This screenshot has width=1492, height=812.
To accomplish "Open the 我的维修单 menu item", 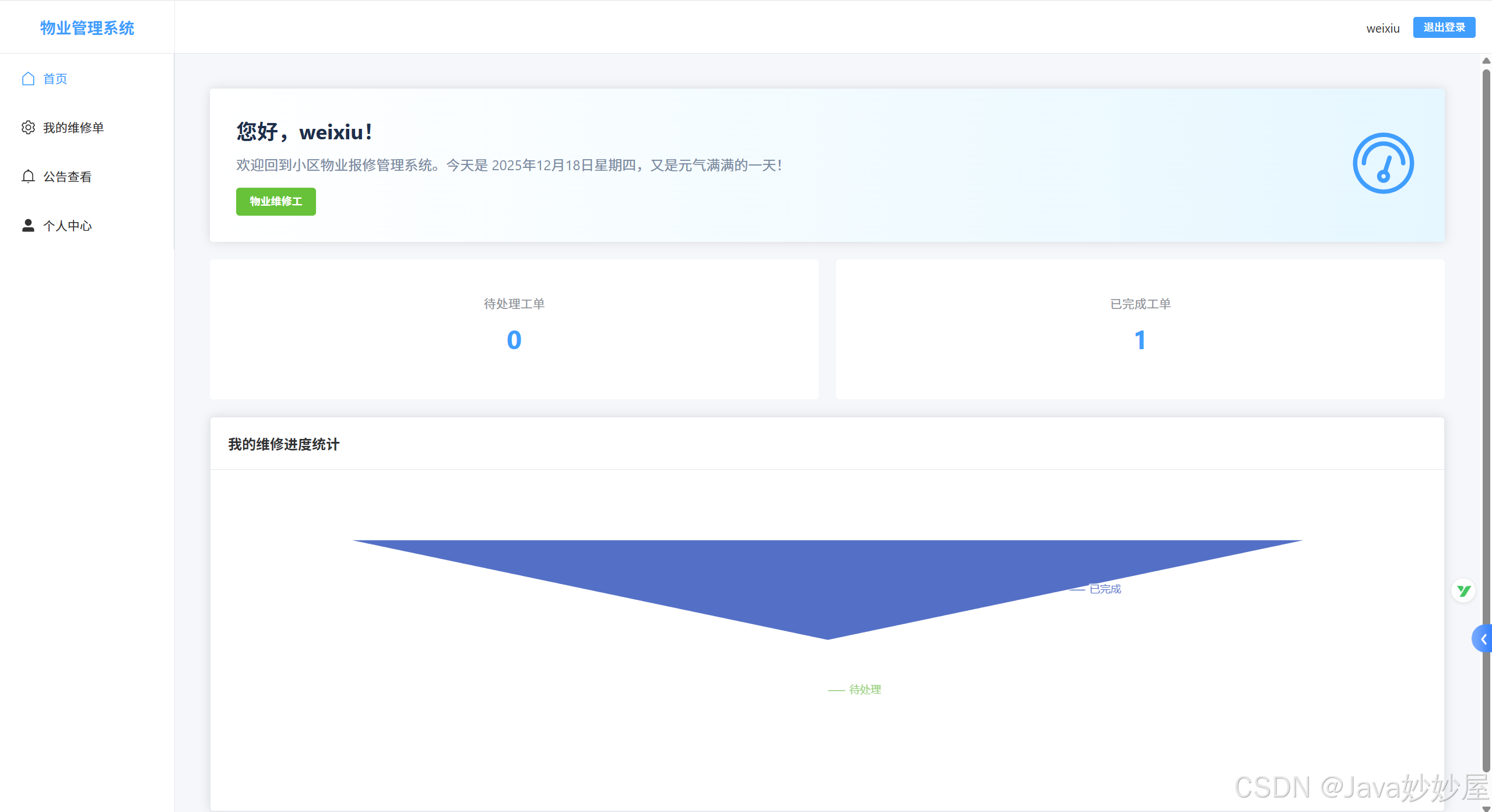I will 73,128.
